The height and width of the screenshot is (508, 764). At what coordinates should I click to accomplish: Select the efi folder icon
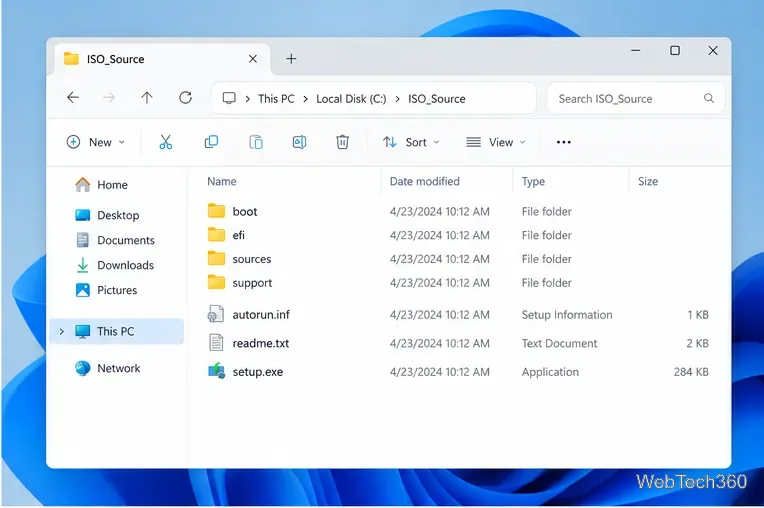pyautogui.click(x=216, y=235)
